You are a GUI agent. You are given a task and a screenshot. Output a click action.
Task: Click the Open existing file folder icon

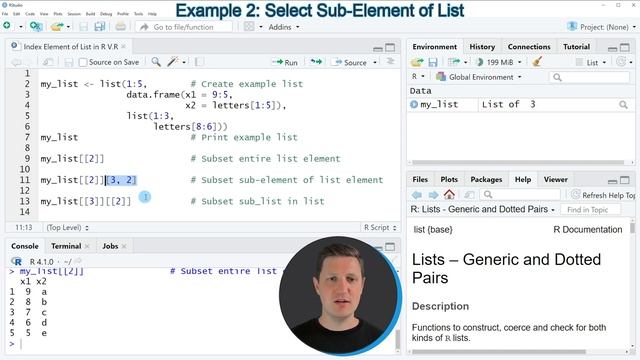[57, 27]
